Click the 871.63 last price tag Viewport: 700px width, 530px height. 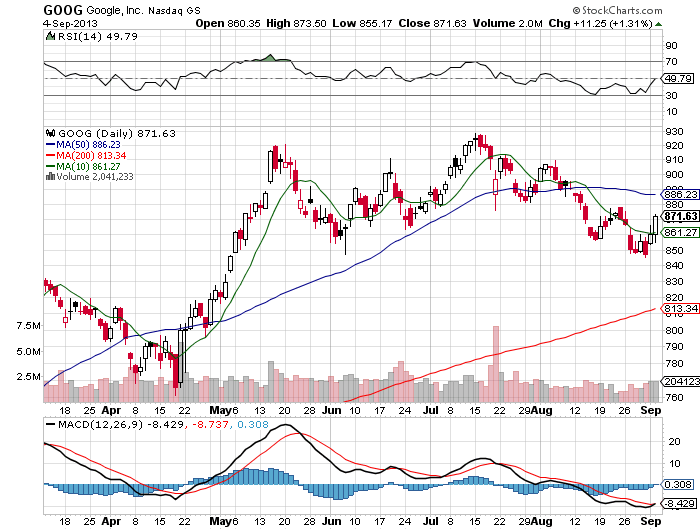(680, 216)
